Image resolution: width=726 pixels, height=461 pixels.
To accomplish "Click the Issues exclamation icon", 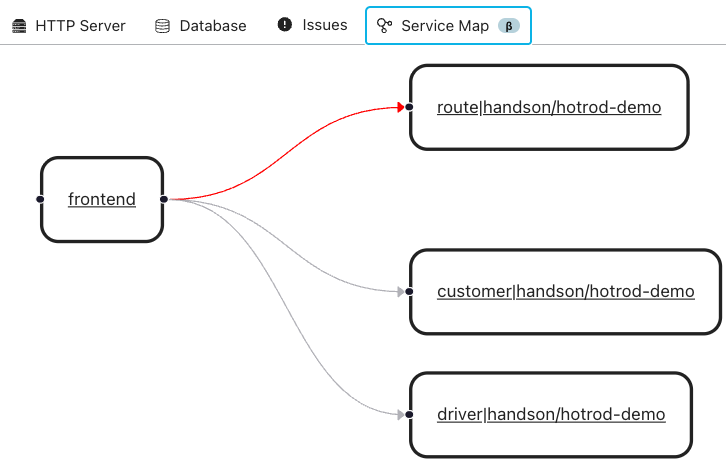I will (285, 25).
